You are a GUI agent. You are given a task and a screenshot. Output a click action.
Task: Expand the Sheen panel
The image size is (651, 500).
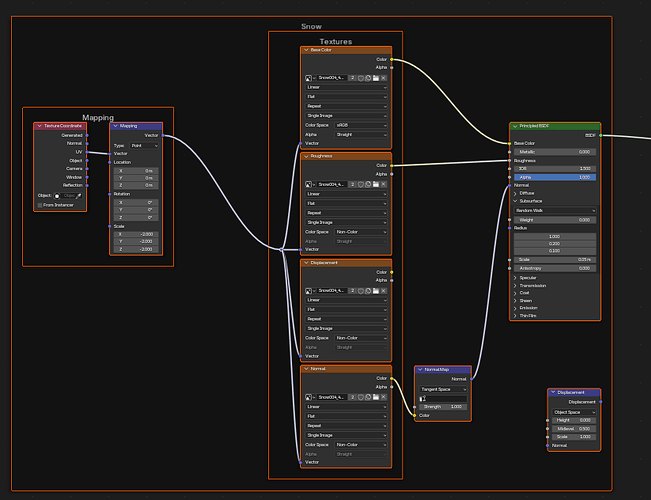pyautogui.click(x=515, y=301)
